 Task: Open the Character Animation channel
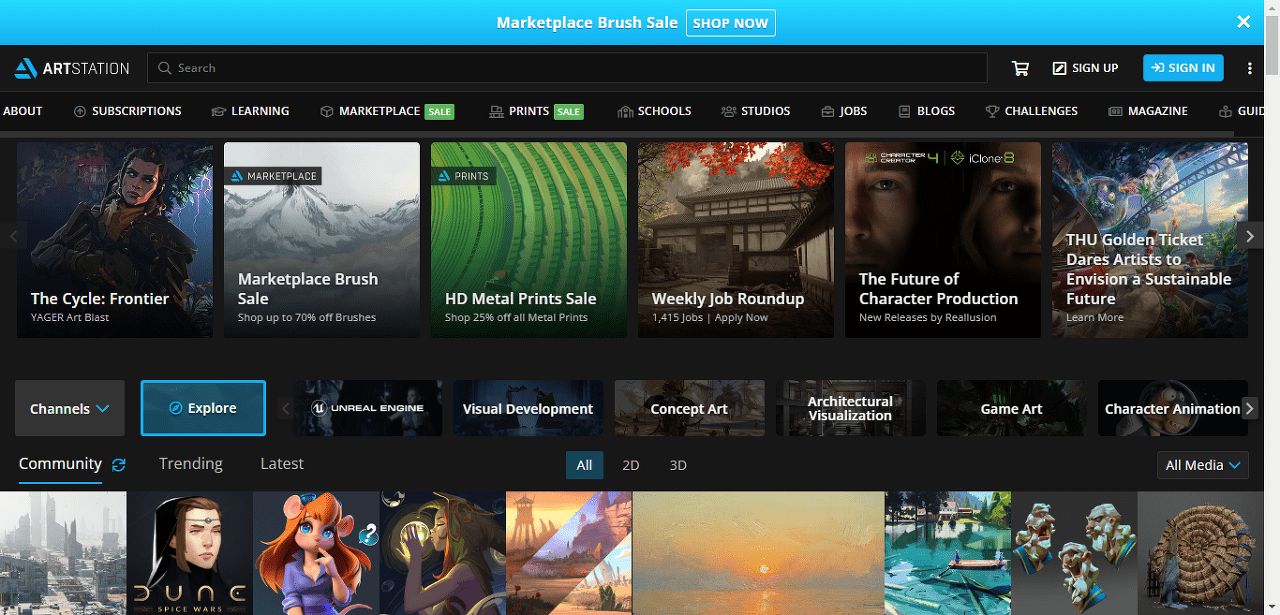1171,408
